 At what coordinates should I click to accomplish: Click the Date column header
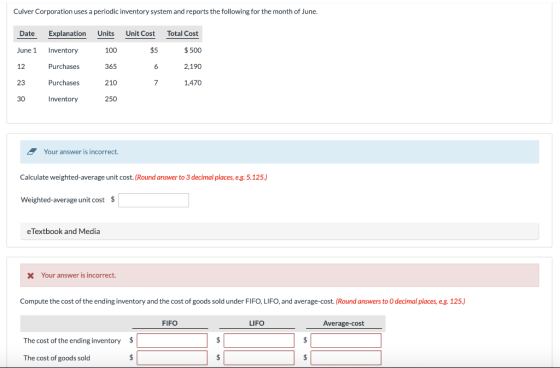(x=27, y=34)
